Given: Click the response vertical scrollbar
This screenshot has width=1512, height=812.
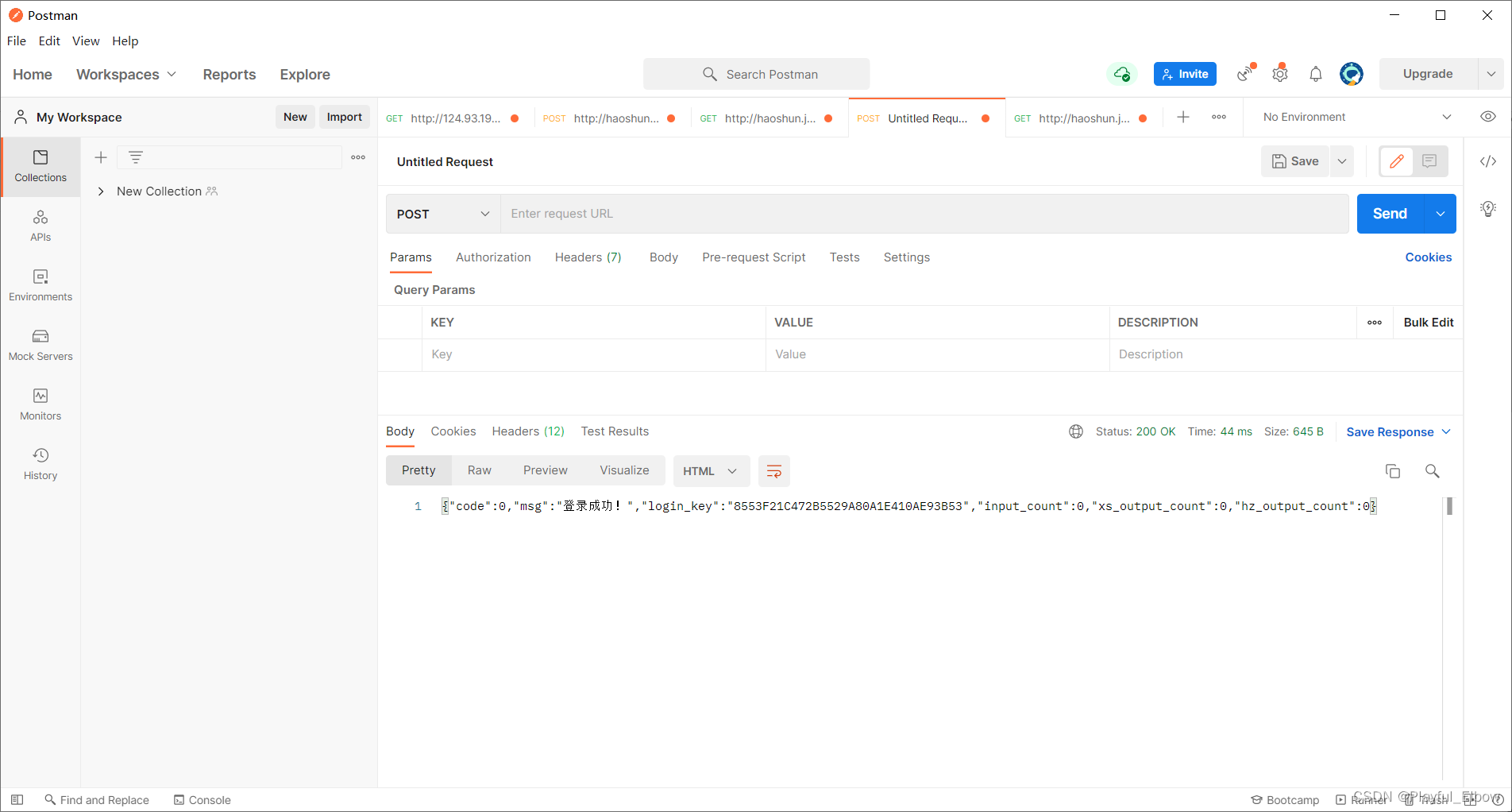Looking at the screenshot, I should click(1449, 506).
